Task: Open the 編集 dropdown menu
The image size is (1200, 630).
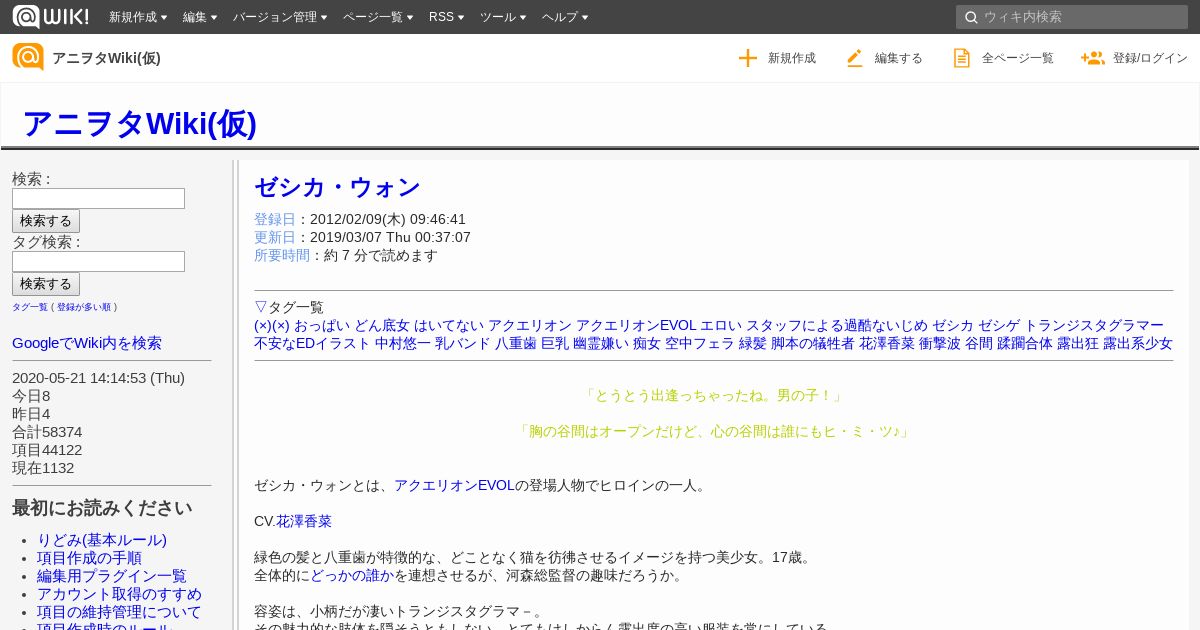Action: 200,17
